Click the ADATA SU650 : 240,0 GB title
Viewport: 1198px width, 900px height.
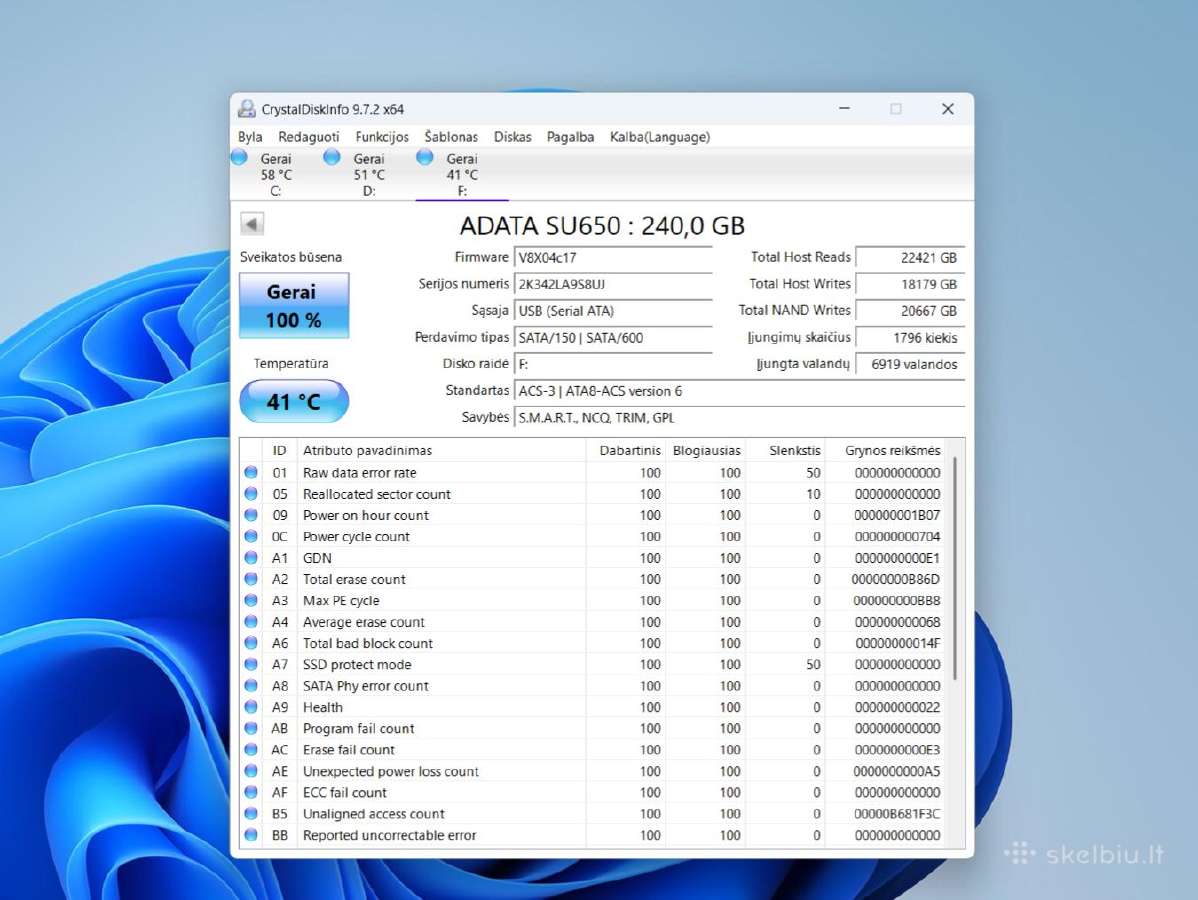pos(602,225)
